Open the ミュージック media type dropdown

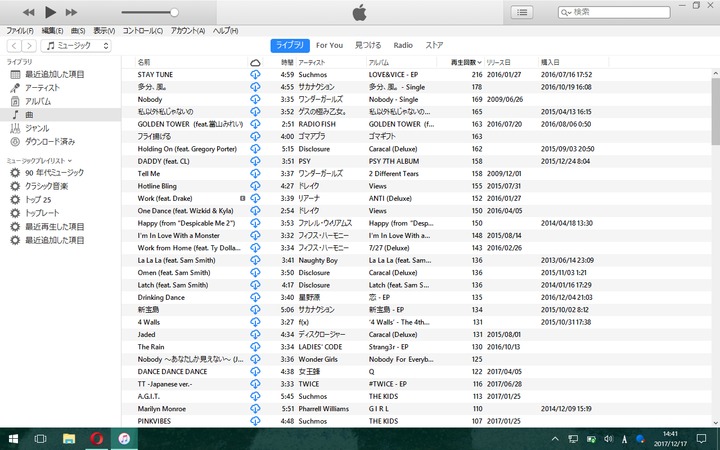(x=68, y=46)
